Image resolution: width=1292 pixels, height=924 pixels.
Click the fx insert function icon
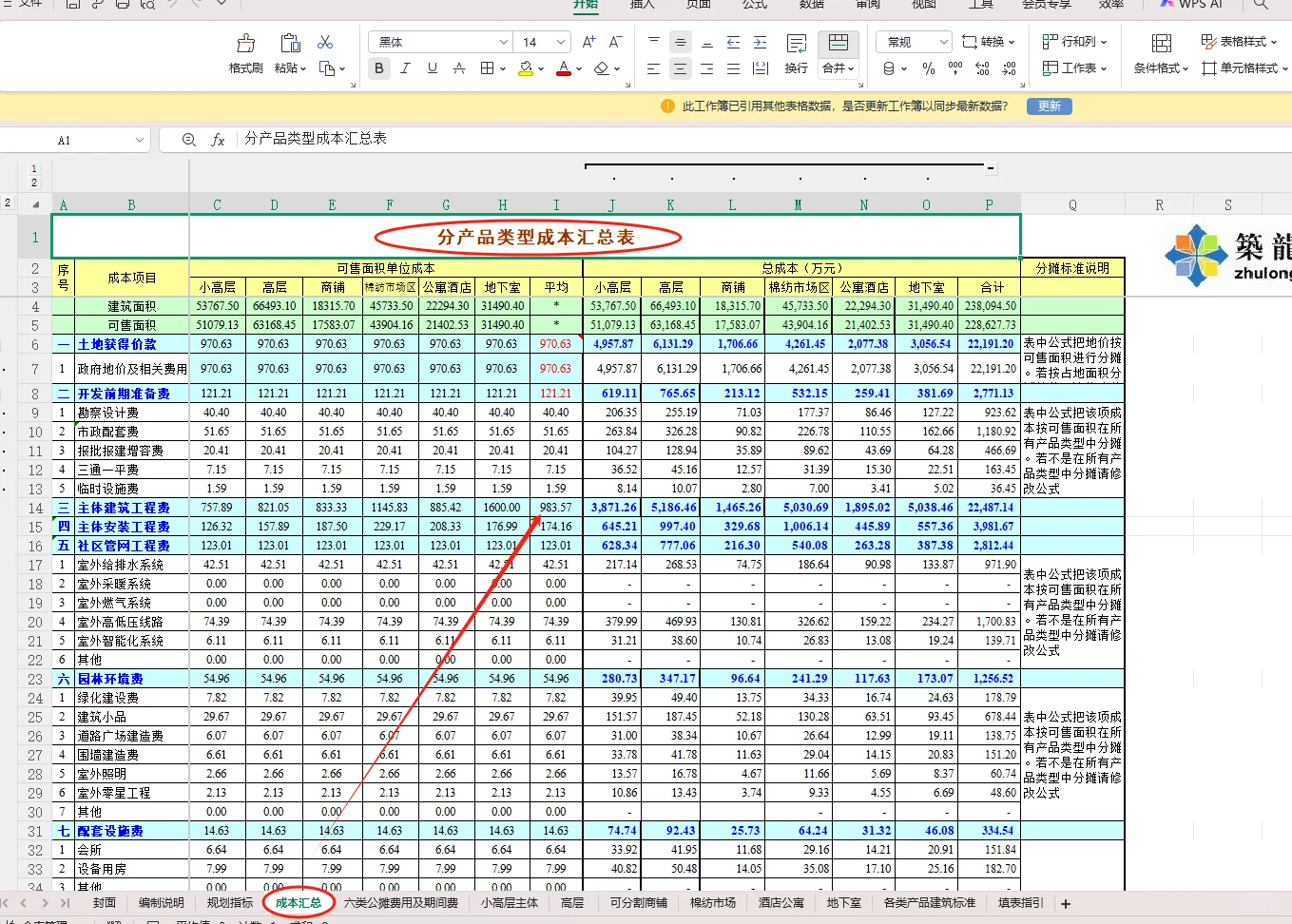(x=218, y=140)
